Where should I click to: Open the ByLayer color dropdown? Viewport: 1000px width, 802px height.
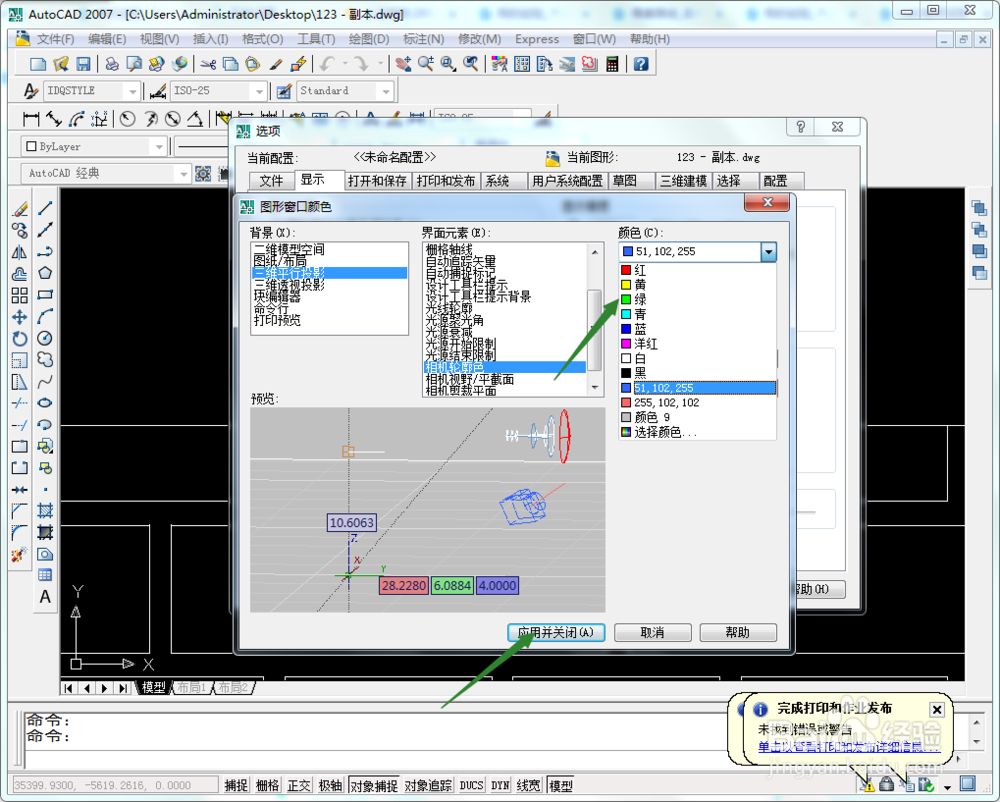pos(159,147)
